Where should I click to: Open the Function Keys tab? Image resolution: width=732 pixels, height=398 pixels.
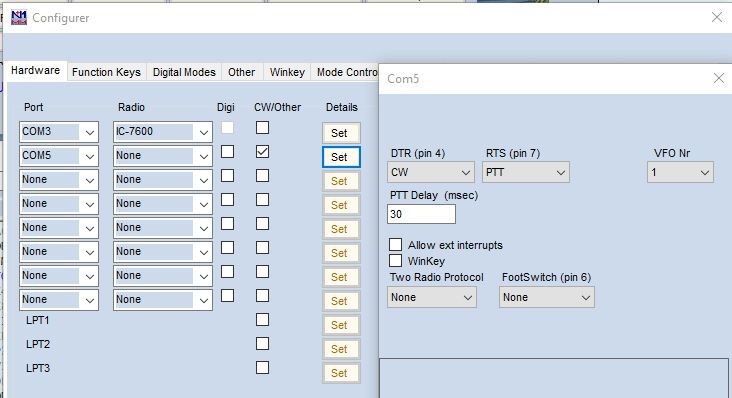(x=106, y=72)
